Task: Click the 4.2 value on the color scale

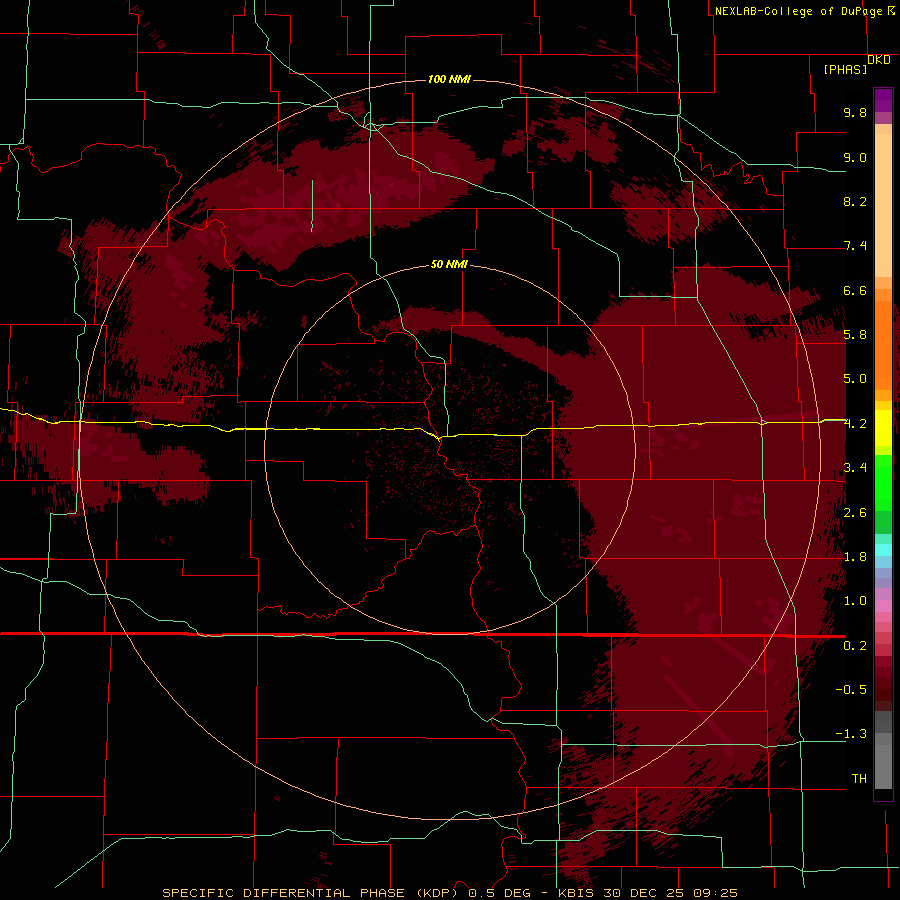Action: click(855, 424)
